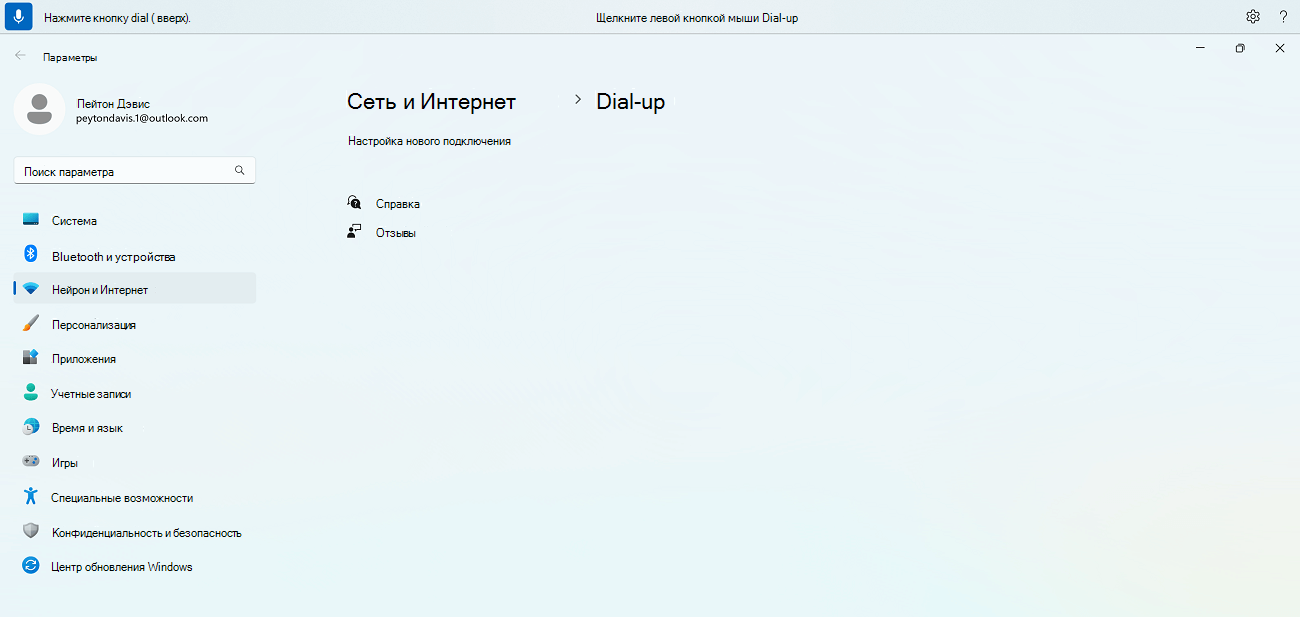The image size is (1300, 617).
Task: Open voice access settings gear
Action: coord(1253,17)
